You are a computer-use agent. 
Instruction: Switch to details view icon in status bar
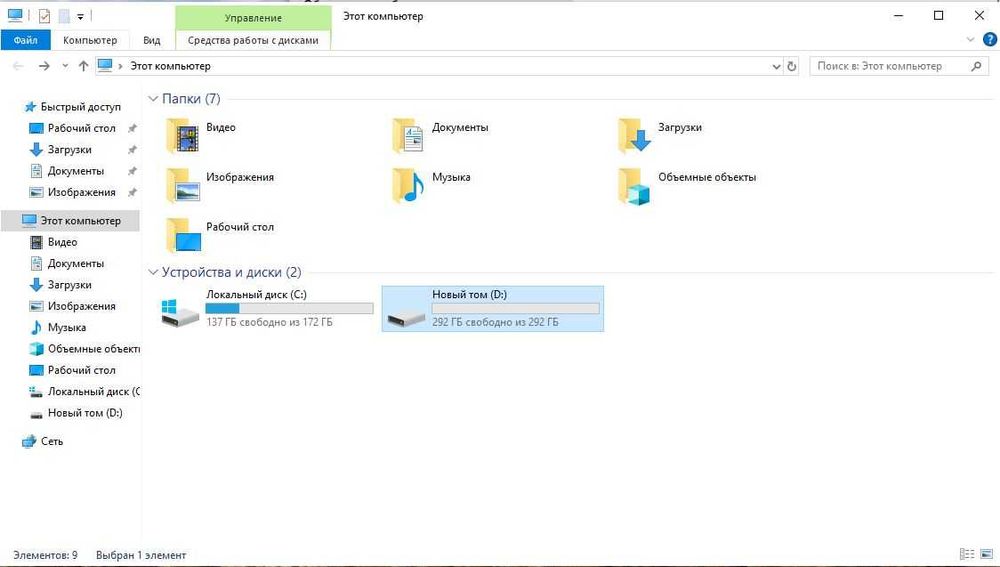click(967, 554)
